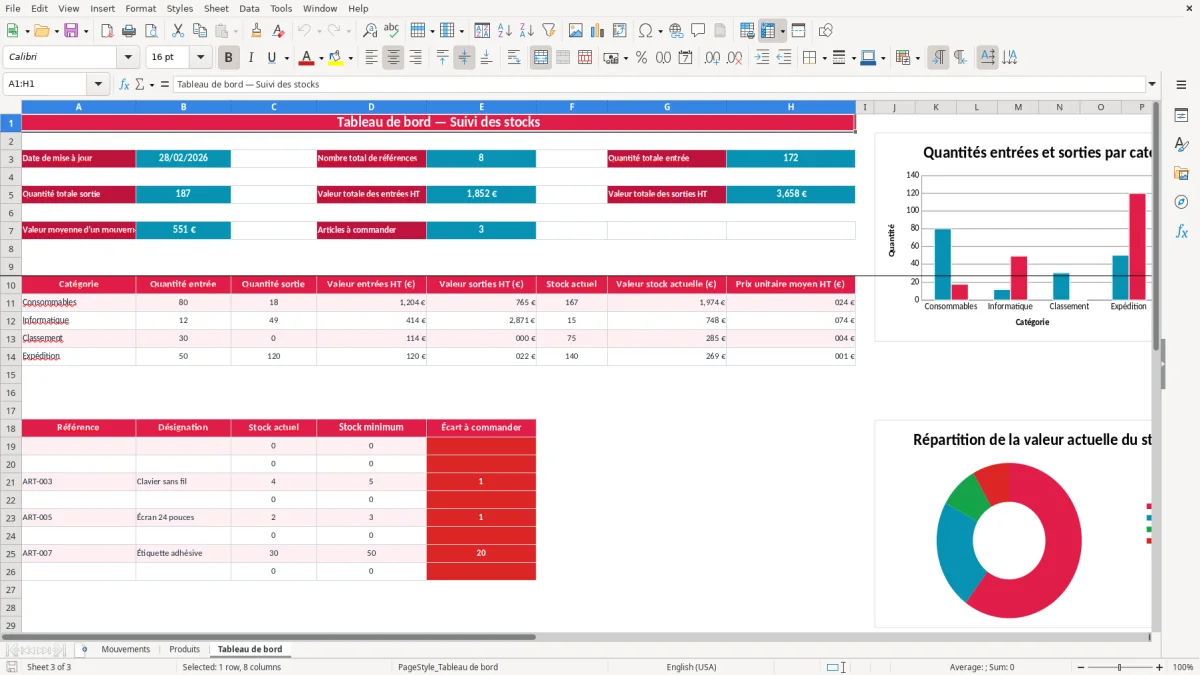Open the Sheet menu
Image resolution: width=1200 pixels, height=675 pixels.
click(216, 8)
